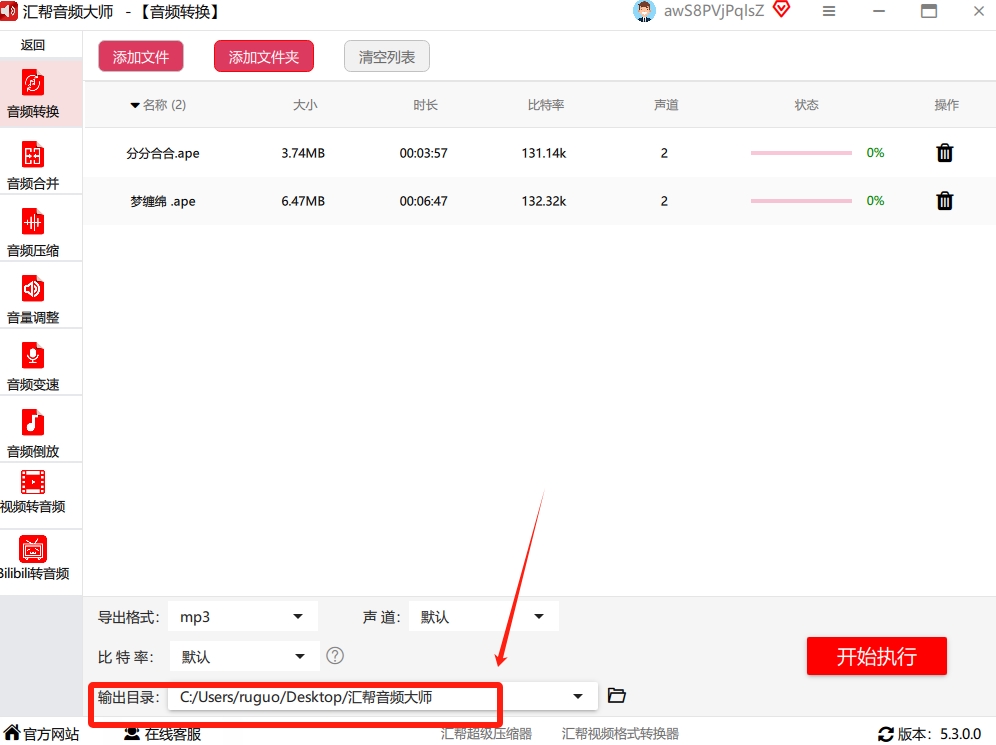Click the 官方网站 home icon

coord(11,732)
